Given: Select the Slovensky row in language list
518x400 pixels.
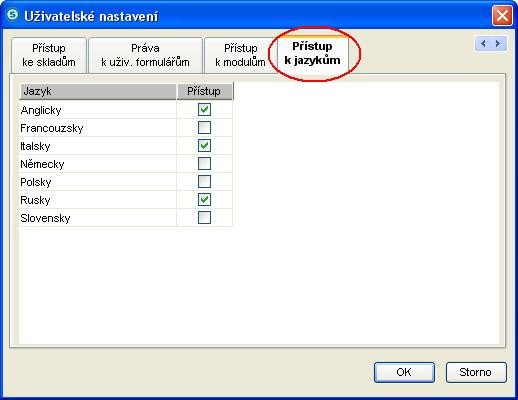Looking at the screenshot, I should point(126,218).
